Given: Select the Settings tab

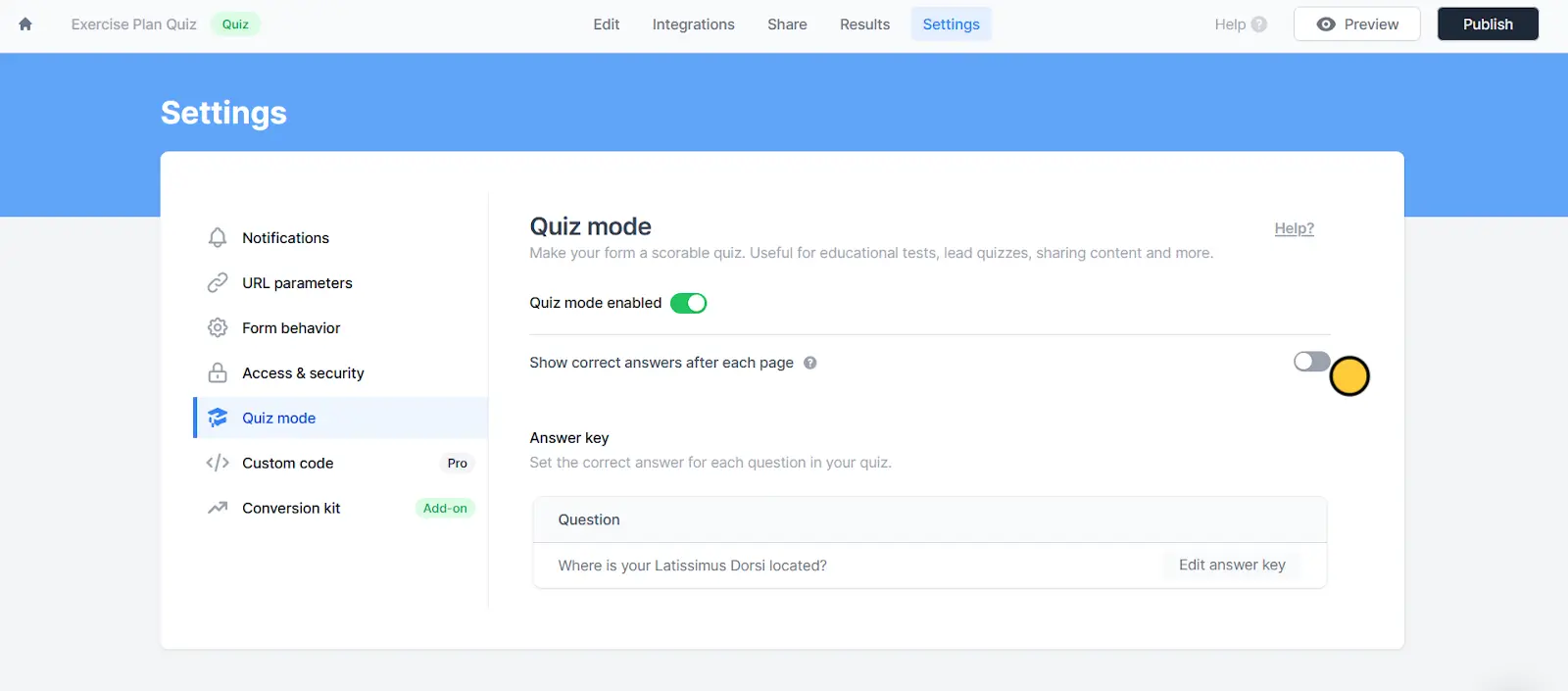Looking at the screenshot, I should (951, 25).
